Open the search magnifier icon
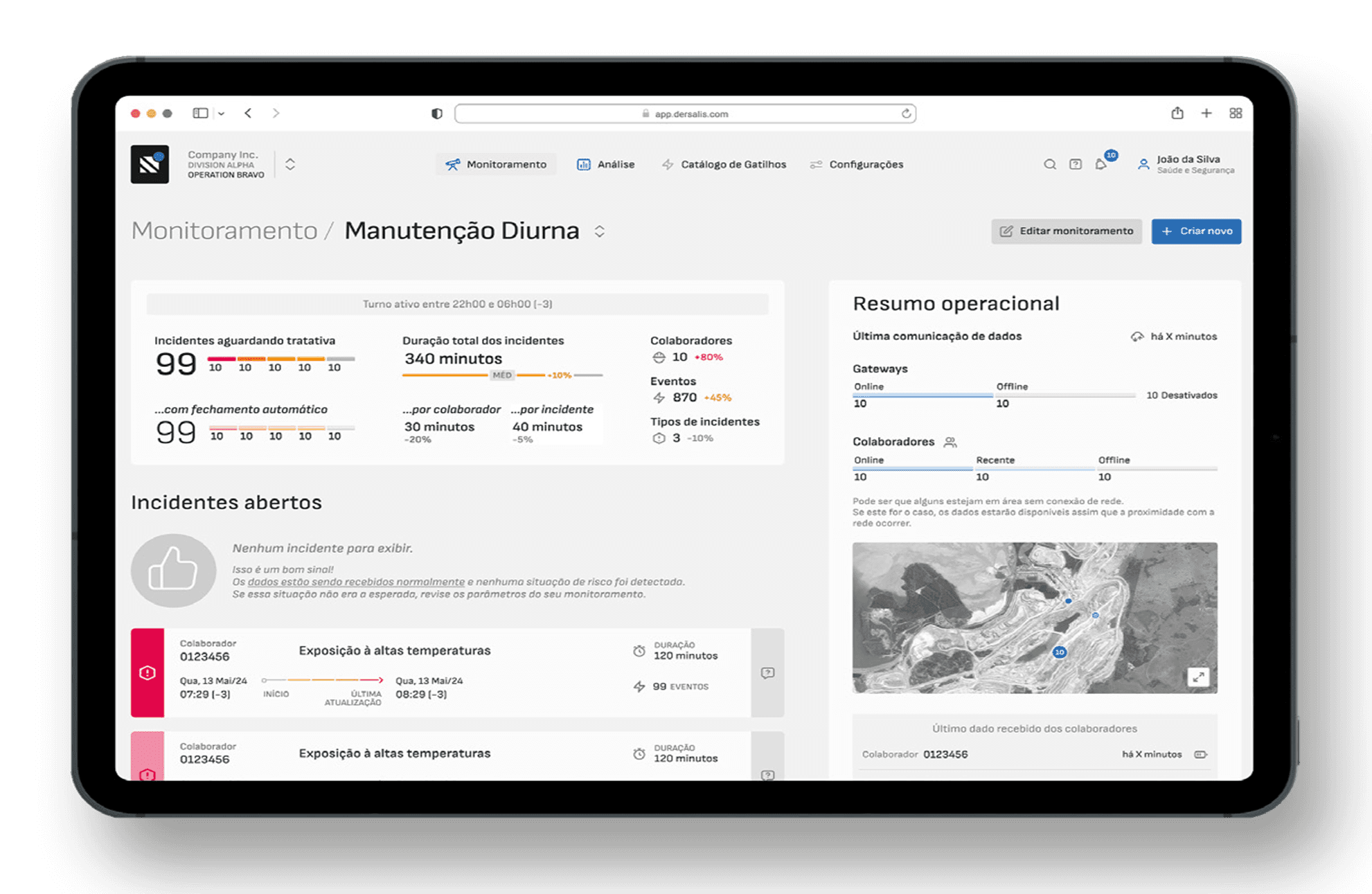Screen dimensions: 1372x894 pyautogui.click(x=1050, y=164)
